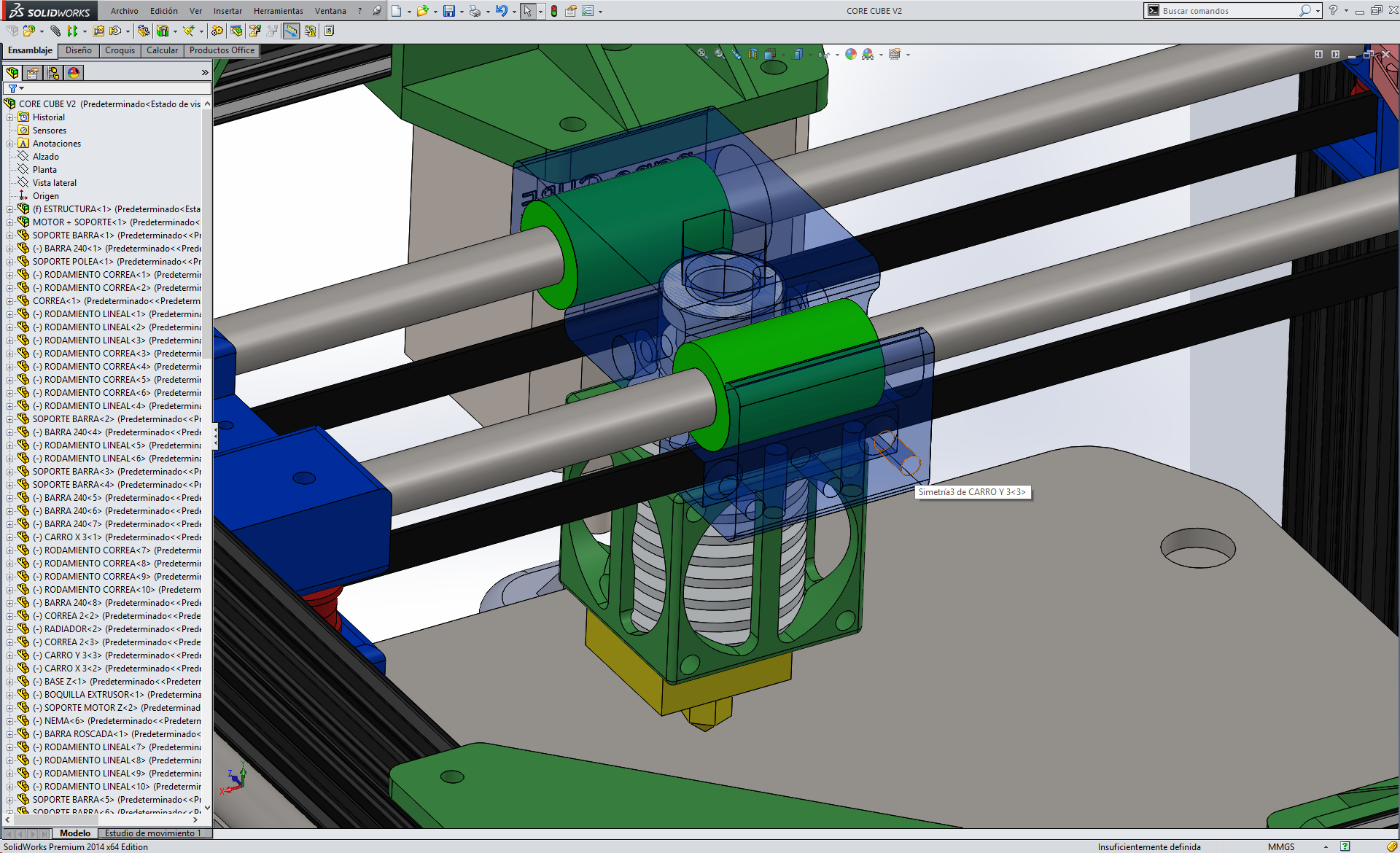The height and width of the screenshot is (853, 1400).
Task: Click the search magnifier button
Action: pos(1304,11)
